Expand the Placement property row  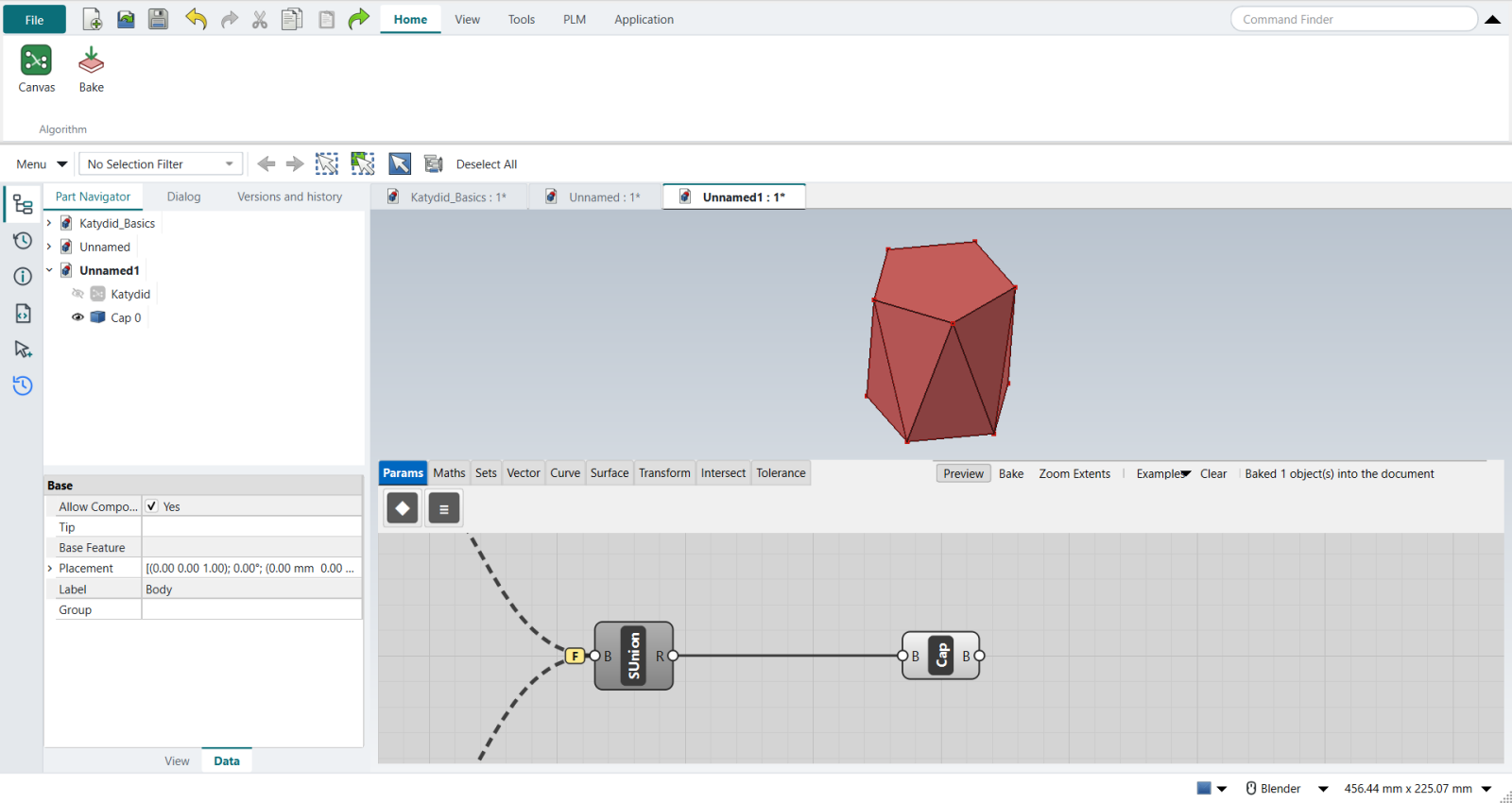click(50, 569)
